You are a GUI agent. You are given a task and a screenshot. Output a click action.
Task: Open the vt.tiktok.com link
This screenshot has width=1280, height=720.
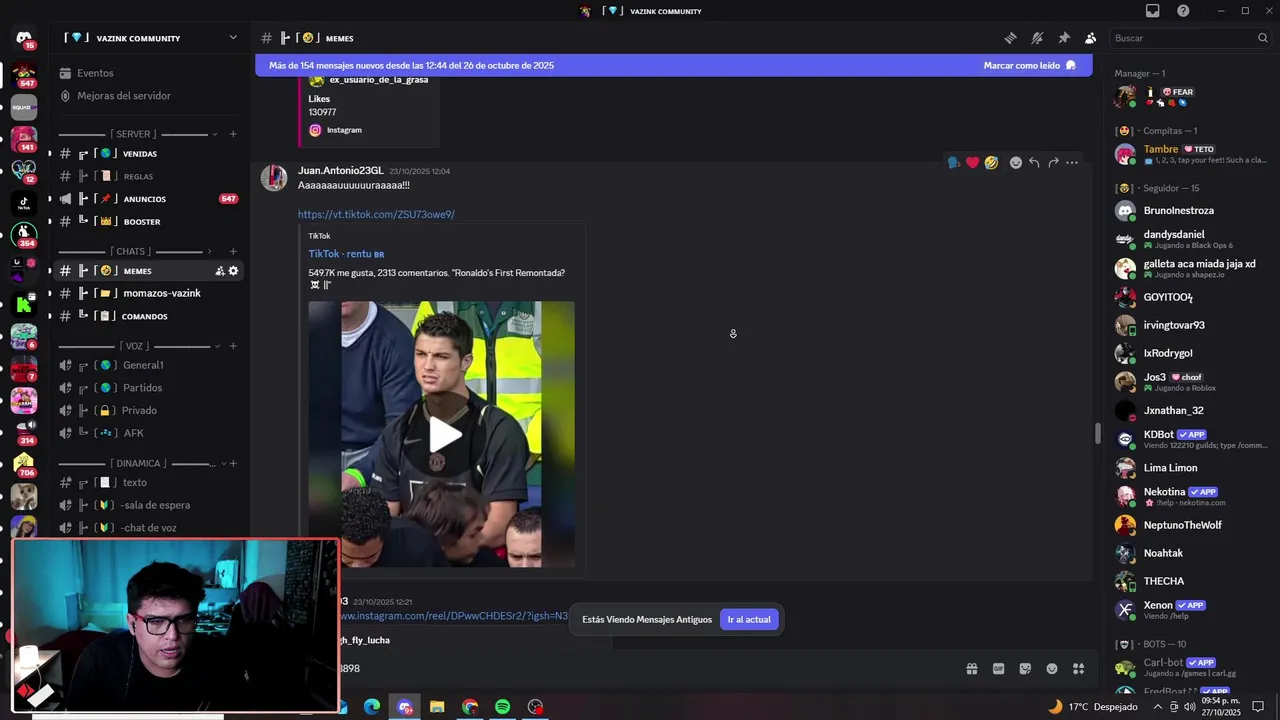[376, 214]
